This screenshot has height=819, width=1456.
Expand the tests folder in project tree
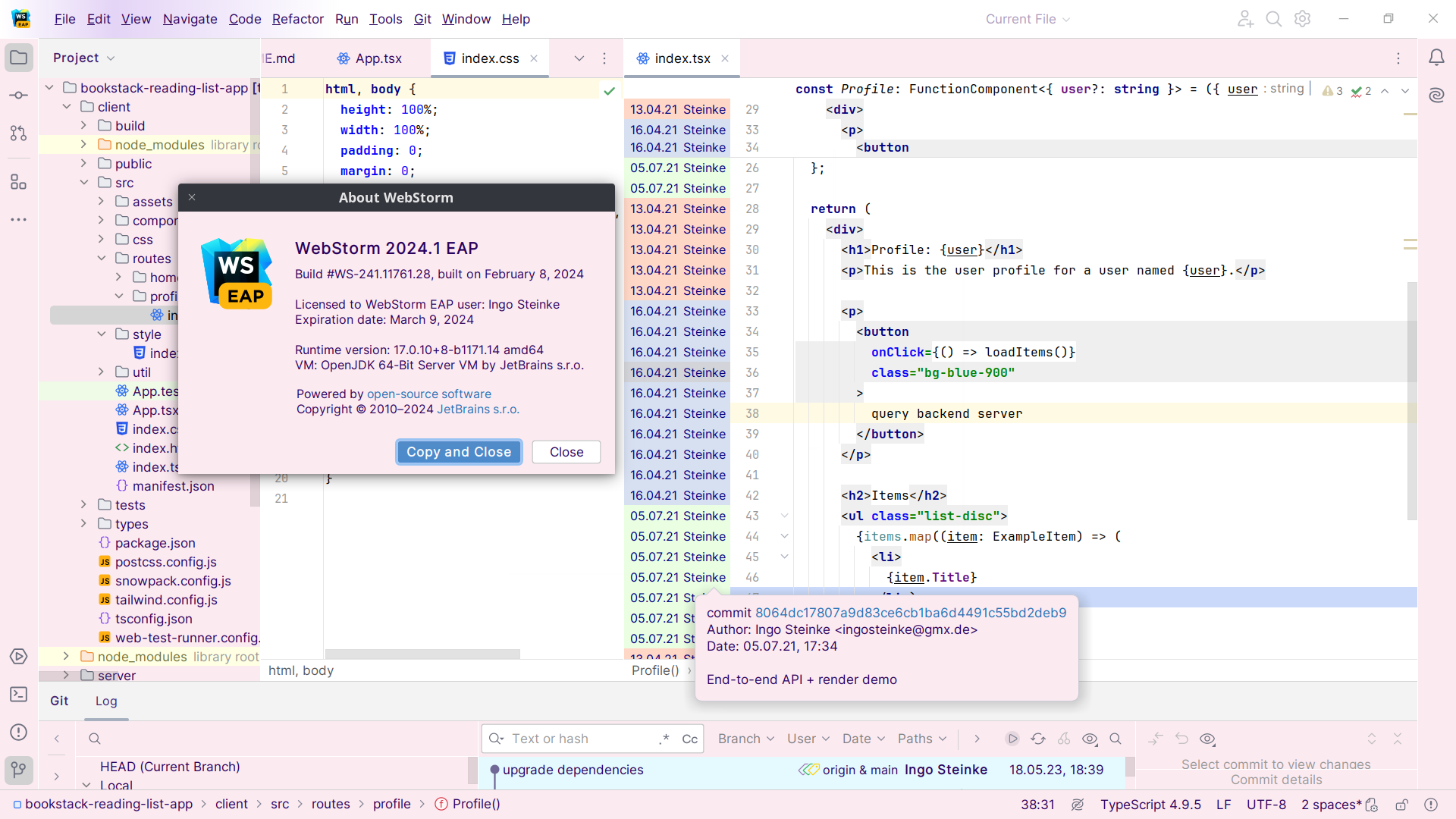tap(83, 505)
